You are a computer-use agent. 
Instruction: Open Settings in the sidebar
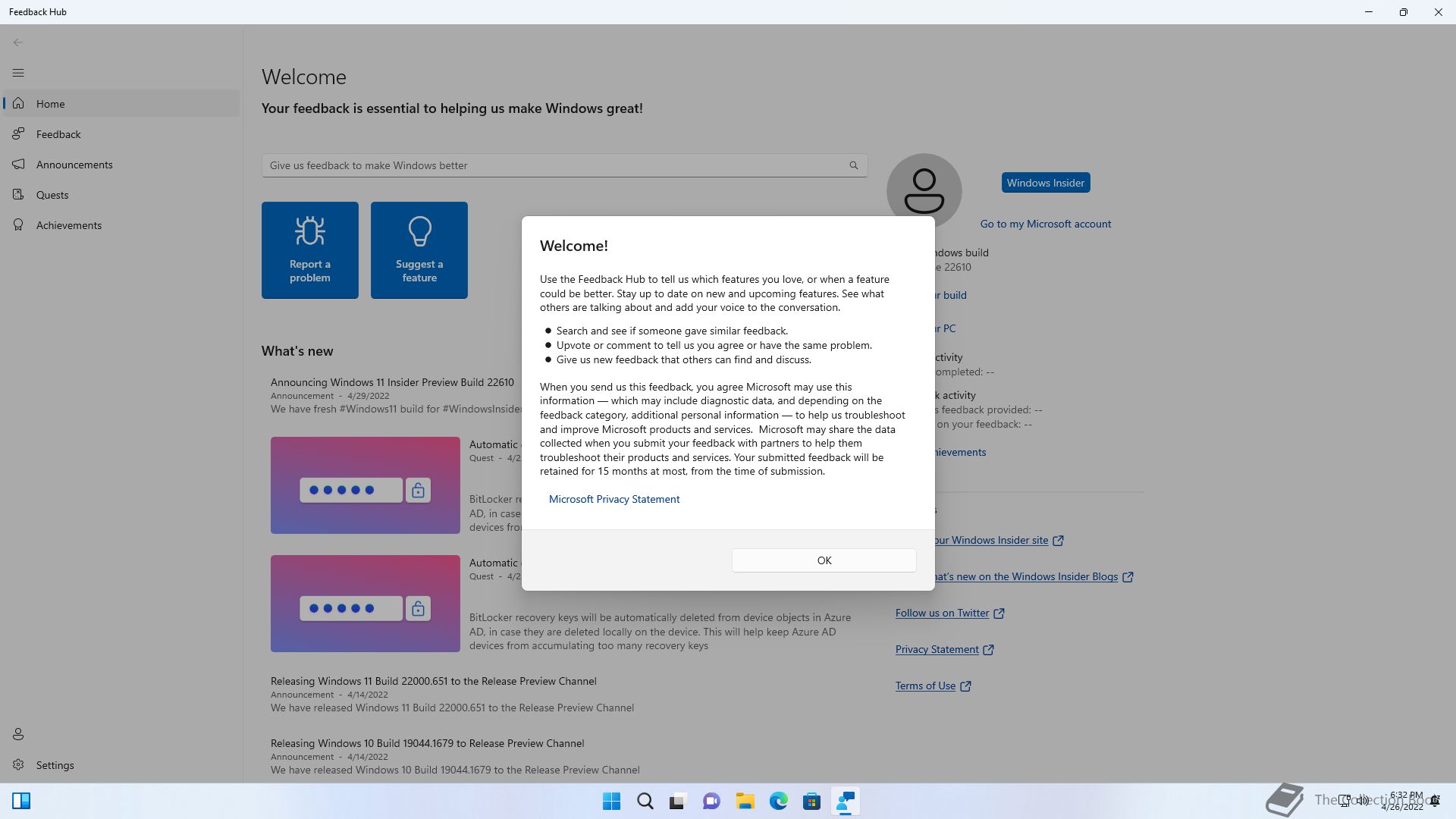point(121,765)
